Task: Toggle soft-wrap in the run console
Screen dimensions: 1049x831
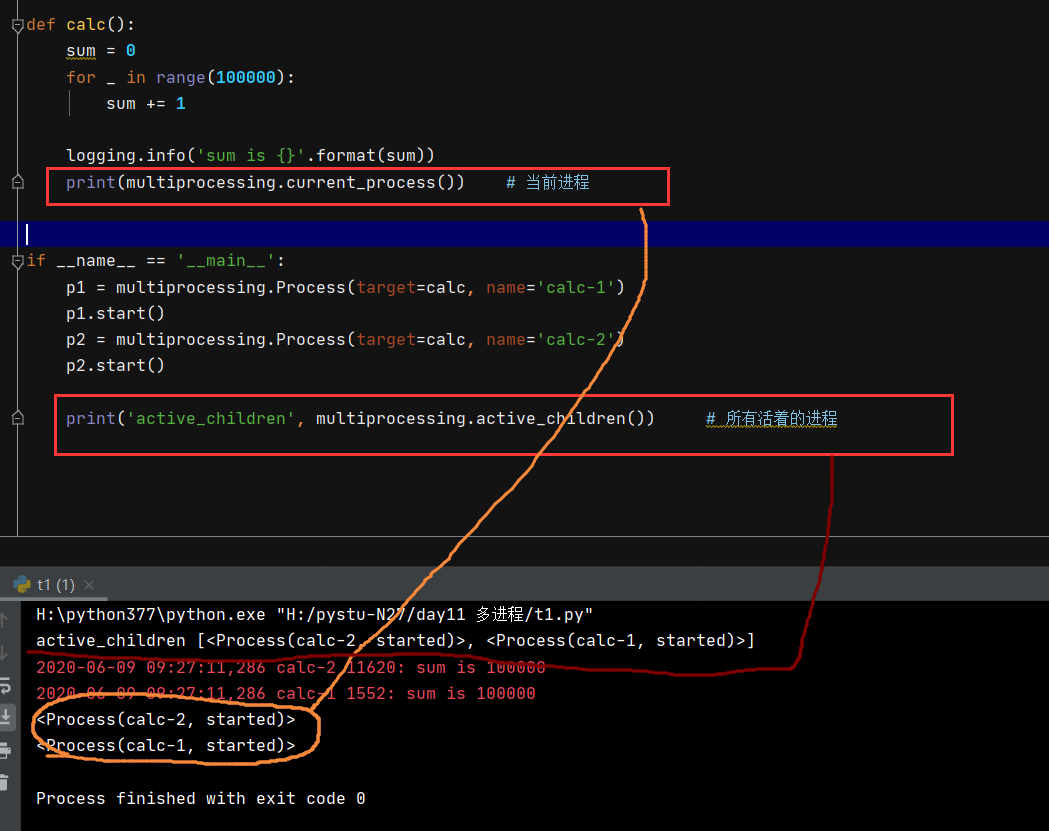Action: (x=5, y=685)
